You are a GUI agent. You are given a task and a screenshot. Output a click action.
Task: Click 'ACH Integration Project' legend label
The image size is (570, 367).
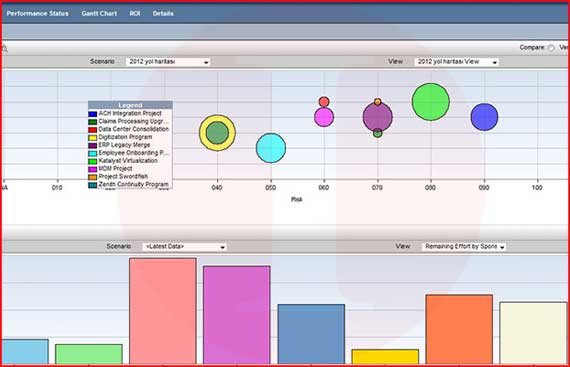tap(130, 113)
